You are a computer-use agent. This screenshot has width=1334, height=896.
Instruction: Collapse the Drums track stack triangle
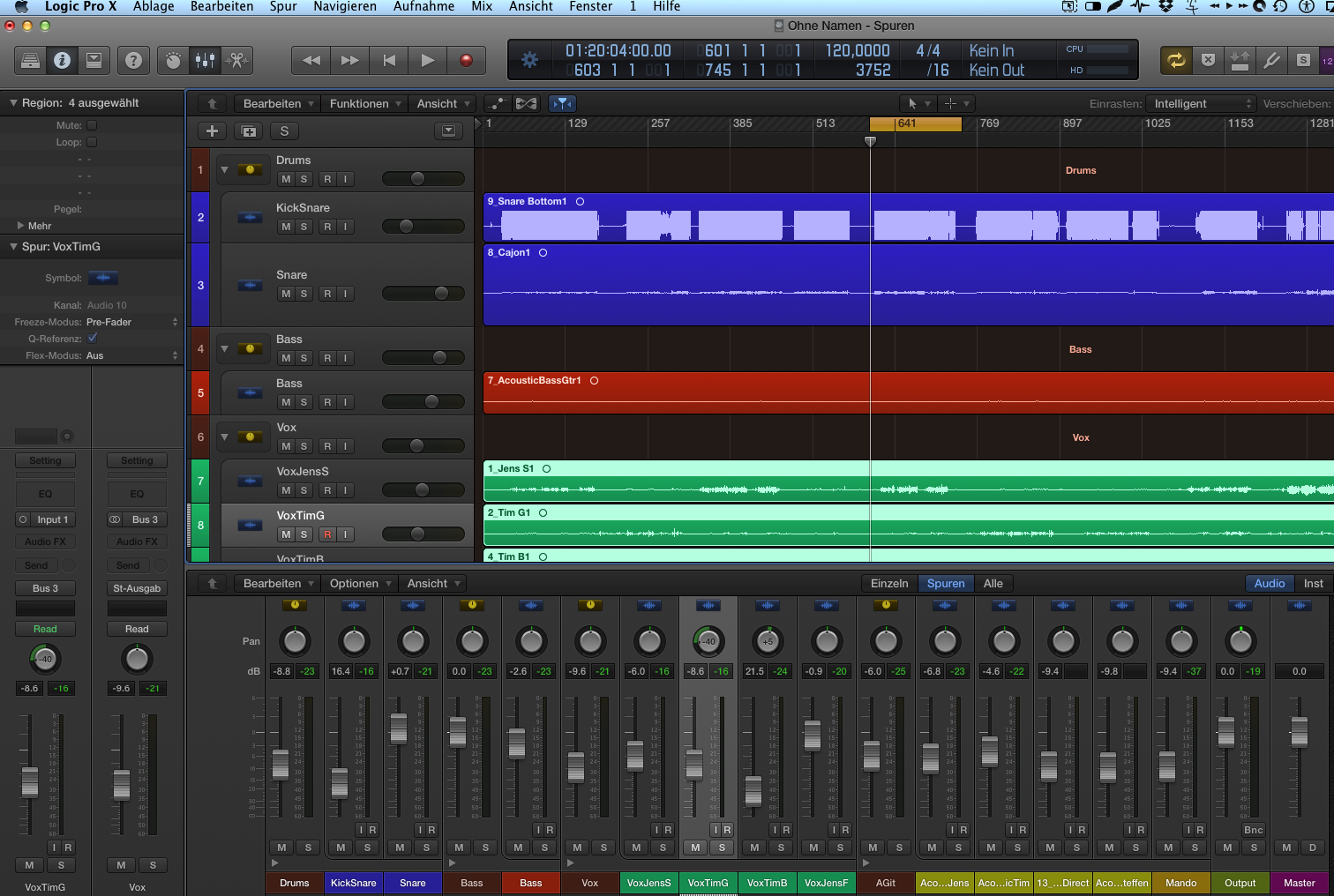pyautogui.click(x=224, y=169)
